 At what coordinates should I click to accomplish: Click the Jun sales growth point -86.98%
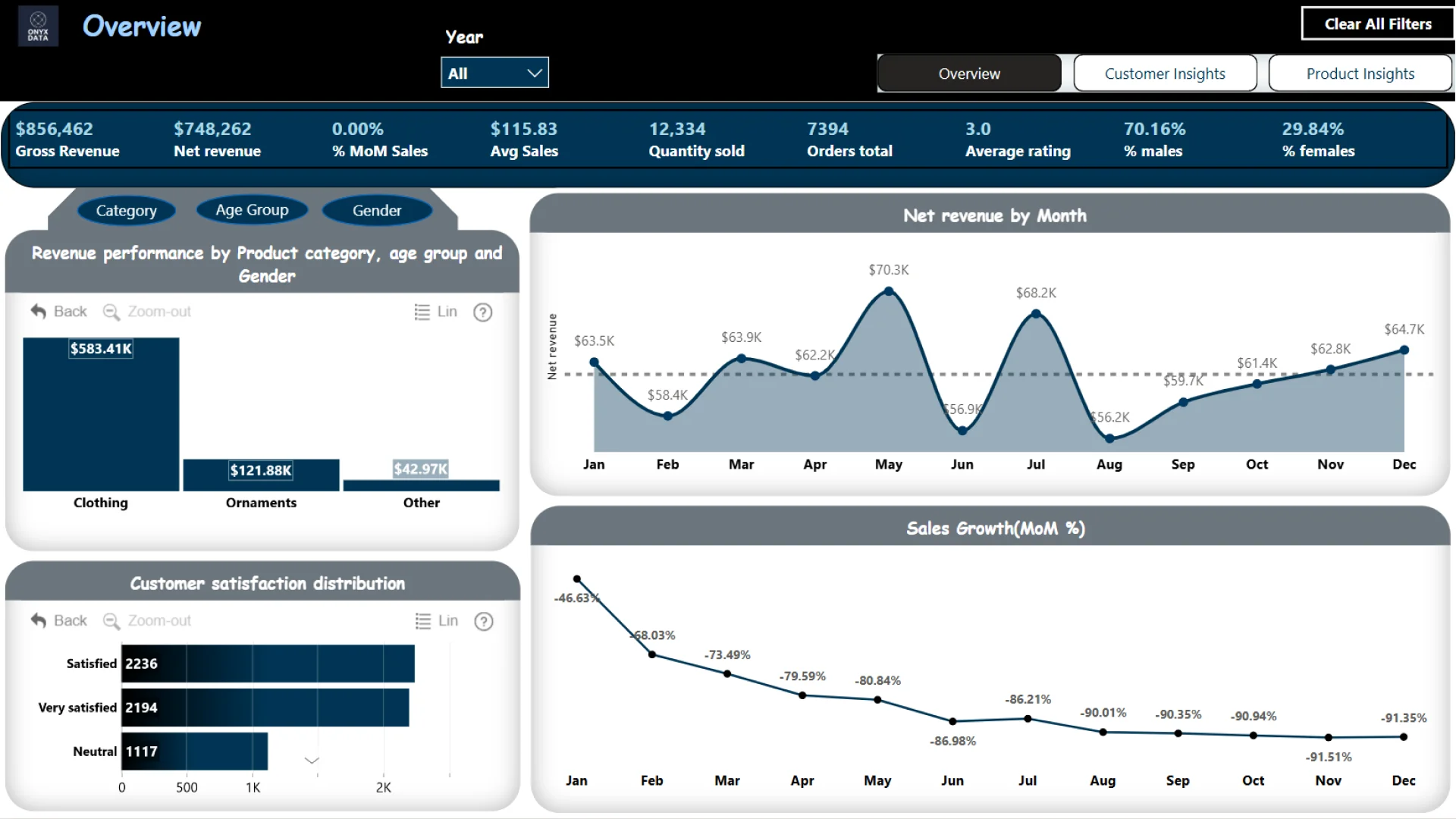click(x=952, y=721)
